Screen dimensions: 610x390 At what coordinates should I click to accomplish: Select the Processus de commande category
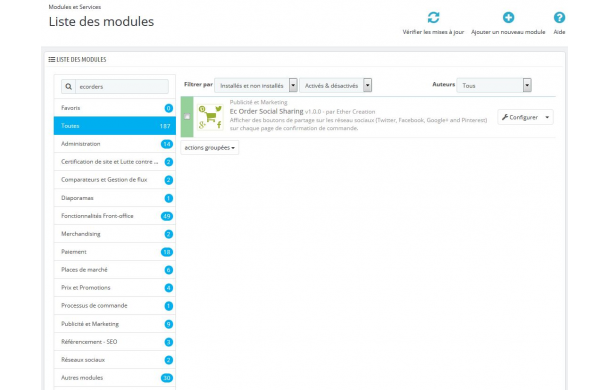pyautogui.click(x=115, y=306)
